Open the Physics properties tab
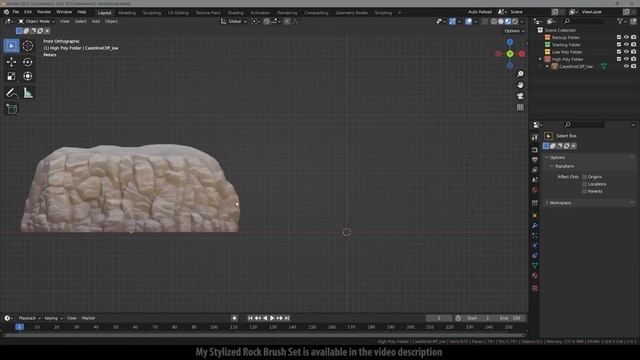Viewport: 640px width, 360px height. 535,246
